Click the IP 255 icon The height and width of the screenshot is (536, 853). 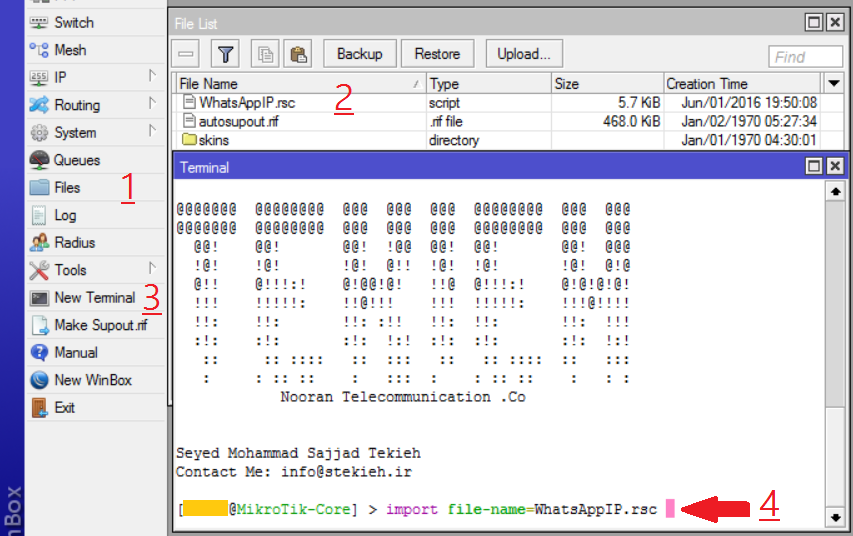pos(39,78)
